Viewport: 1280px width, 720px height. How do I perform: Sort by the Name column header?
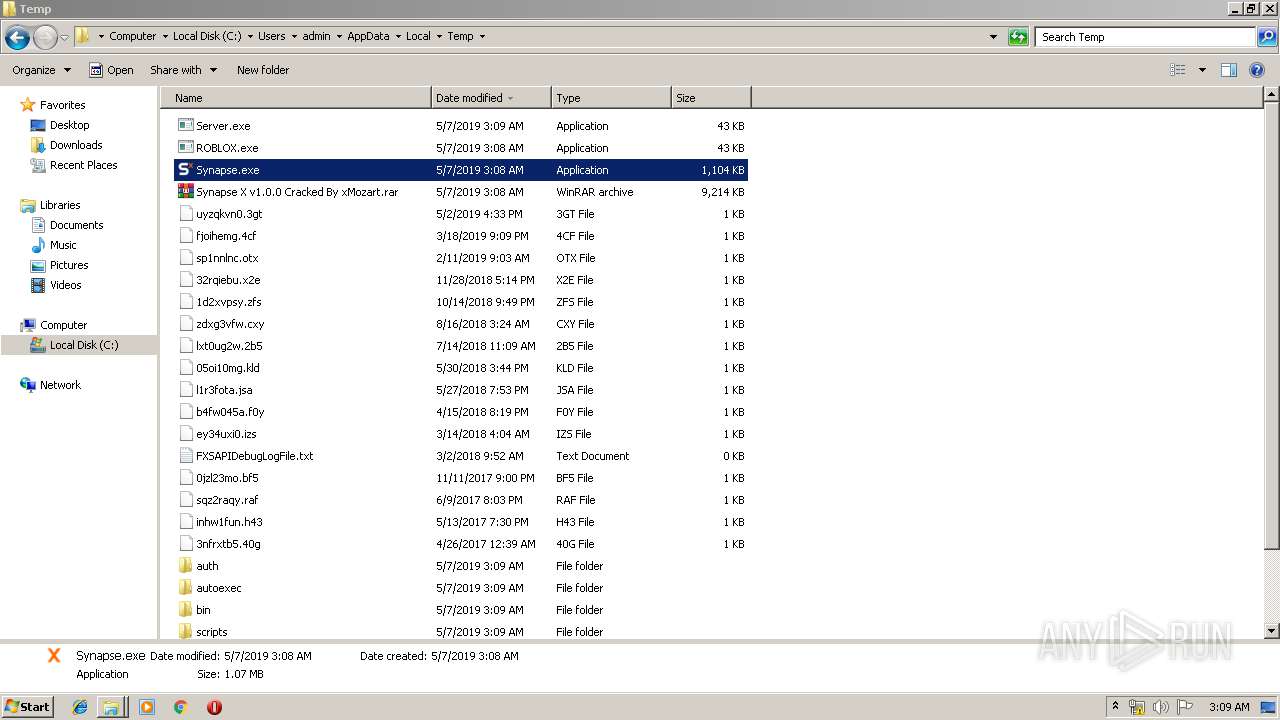click(295, 98)
